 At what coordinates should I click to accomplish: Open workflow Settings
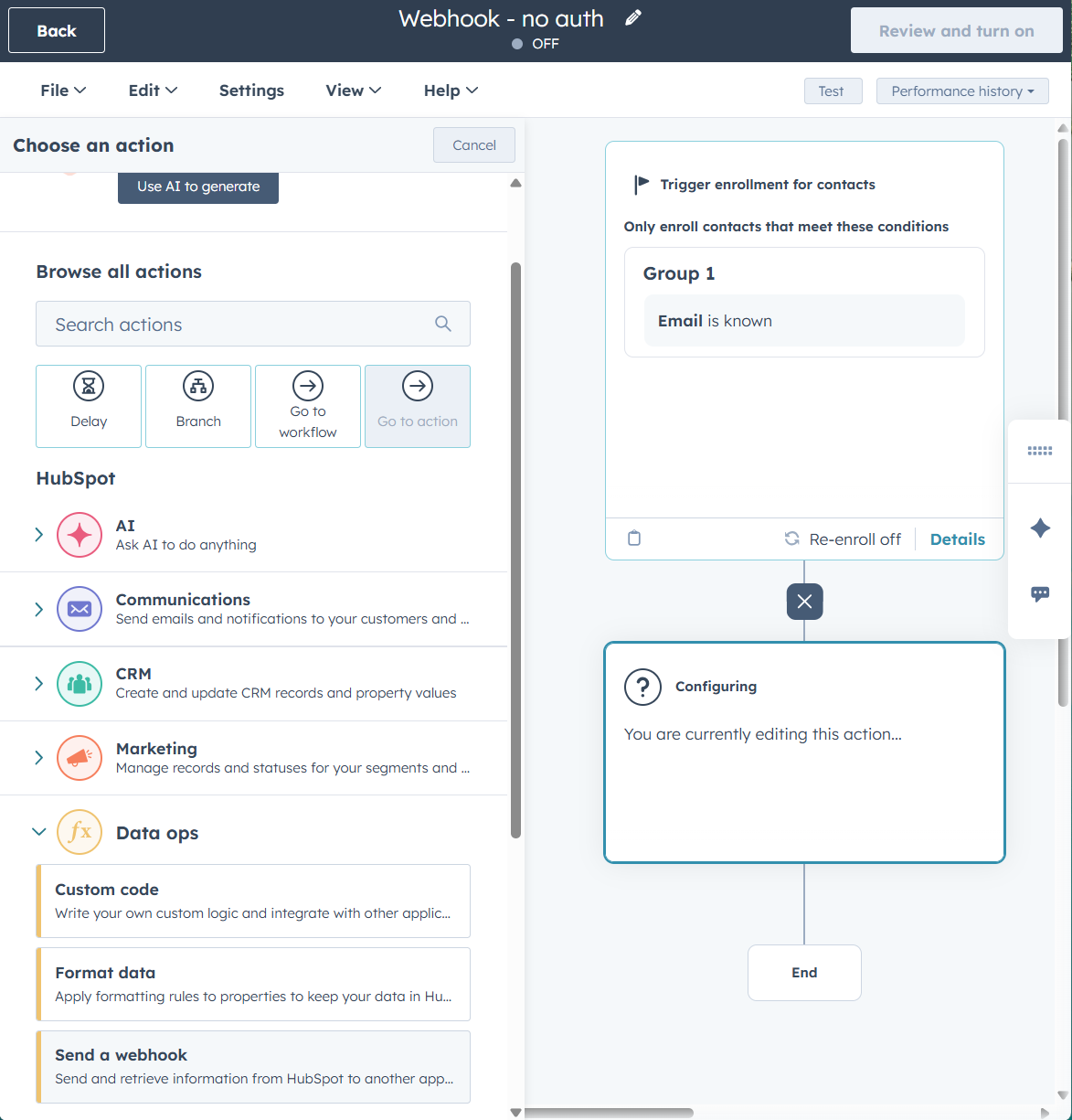(x=250, y=90)
